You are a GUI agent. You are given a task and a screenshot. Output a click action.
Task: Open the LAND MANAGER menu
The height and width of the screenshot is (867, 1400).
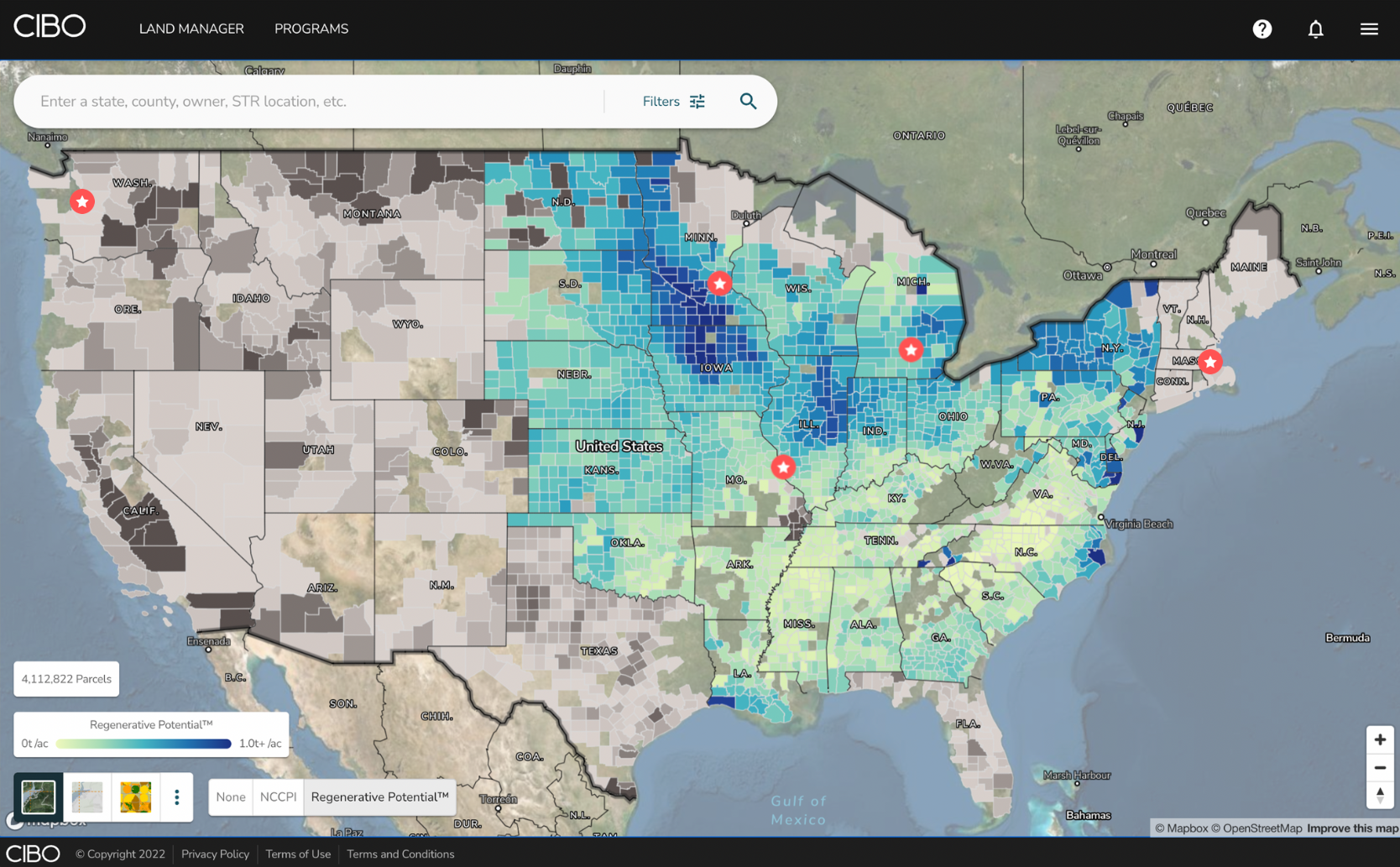point(191,29)
